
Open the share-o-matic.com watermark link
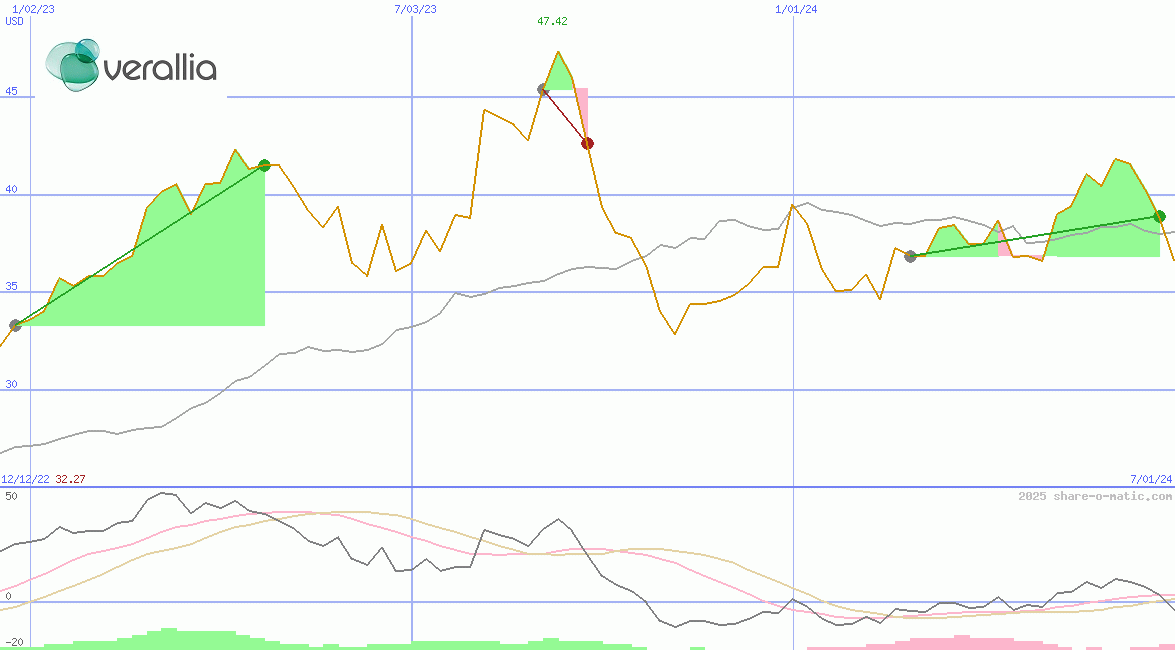coord(1095,496)
